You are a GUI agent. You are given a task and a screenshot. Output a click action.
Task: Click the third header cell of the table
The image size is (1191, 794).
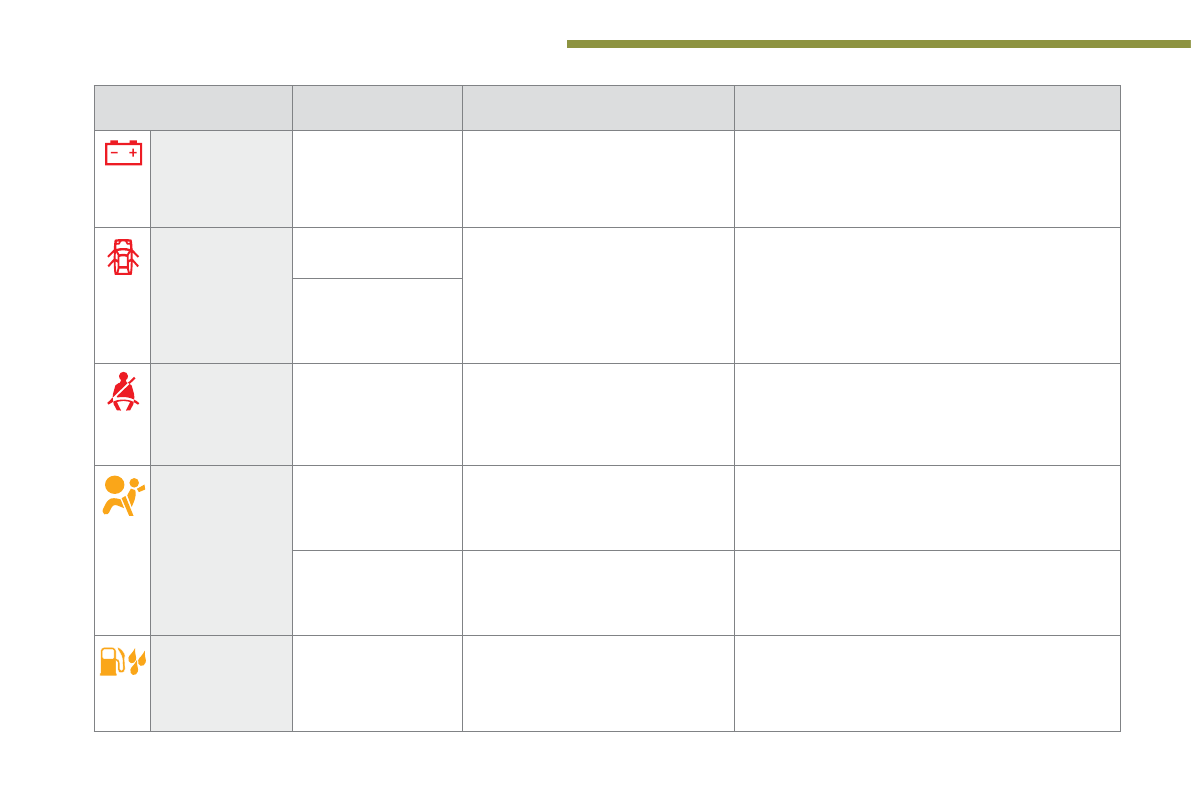click(598, 108)
